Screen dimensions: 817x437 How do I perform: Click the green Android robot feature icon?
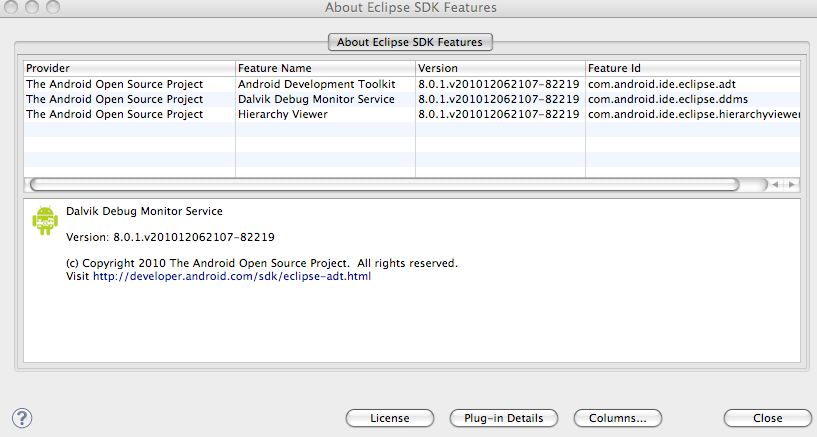[45, 220]
